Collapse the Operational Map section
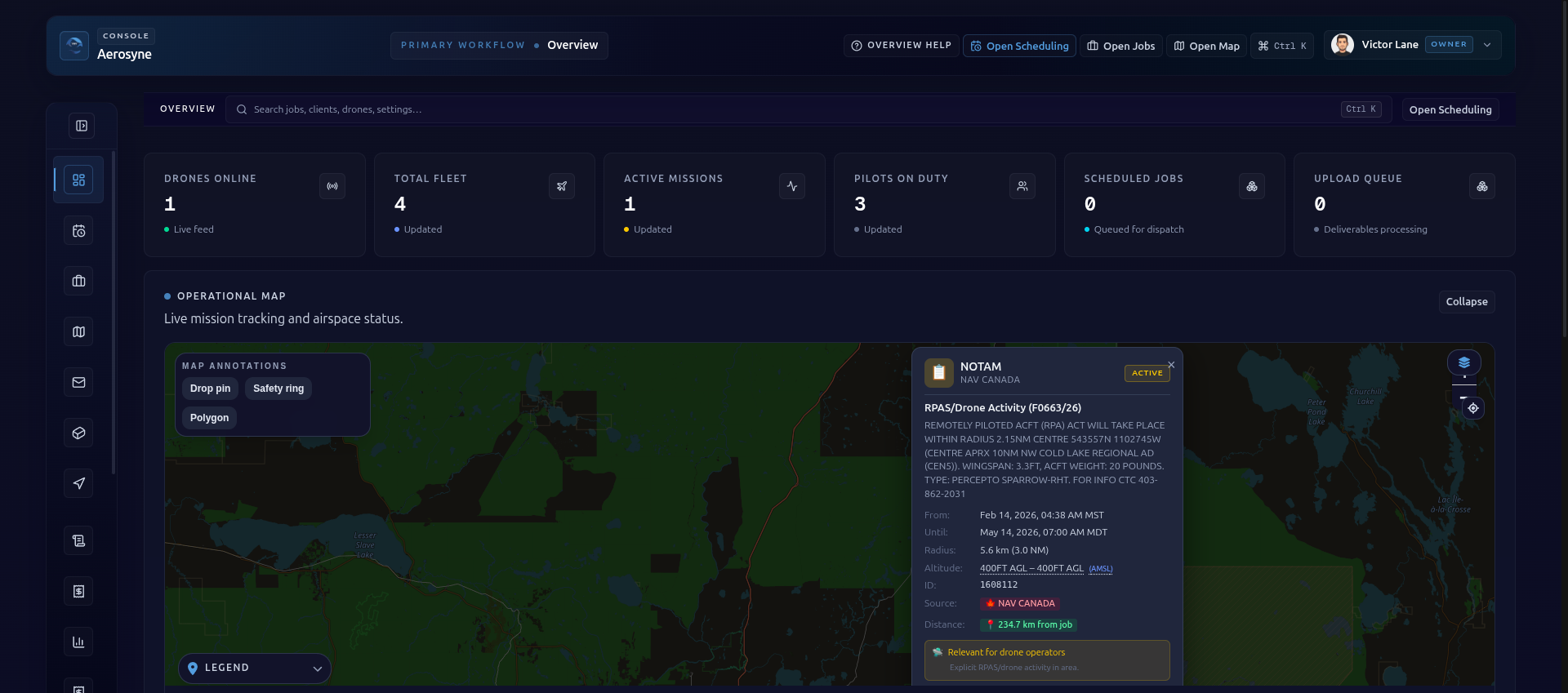This screenshot has height=693, width=1568. (x=1467, y=302)
